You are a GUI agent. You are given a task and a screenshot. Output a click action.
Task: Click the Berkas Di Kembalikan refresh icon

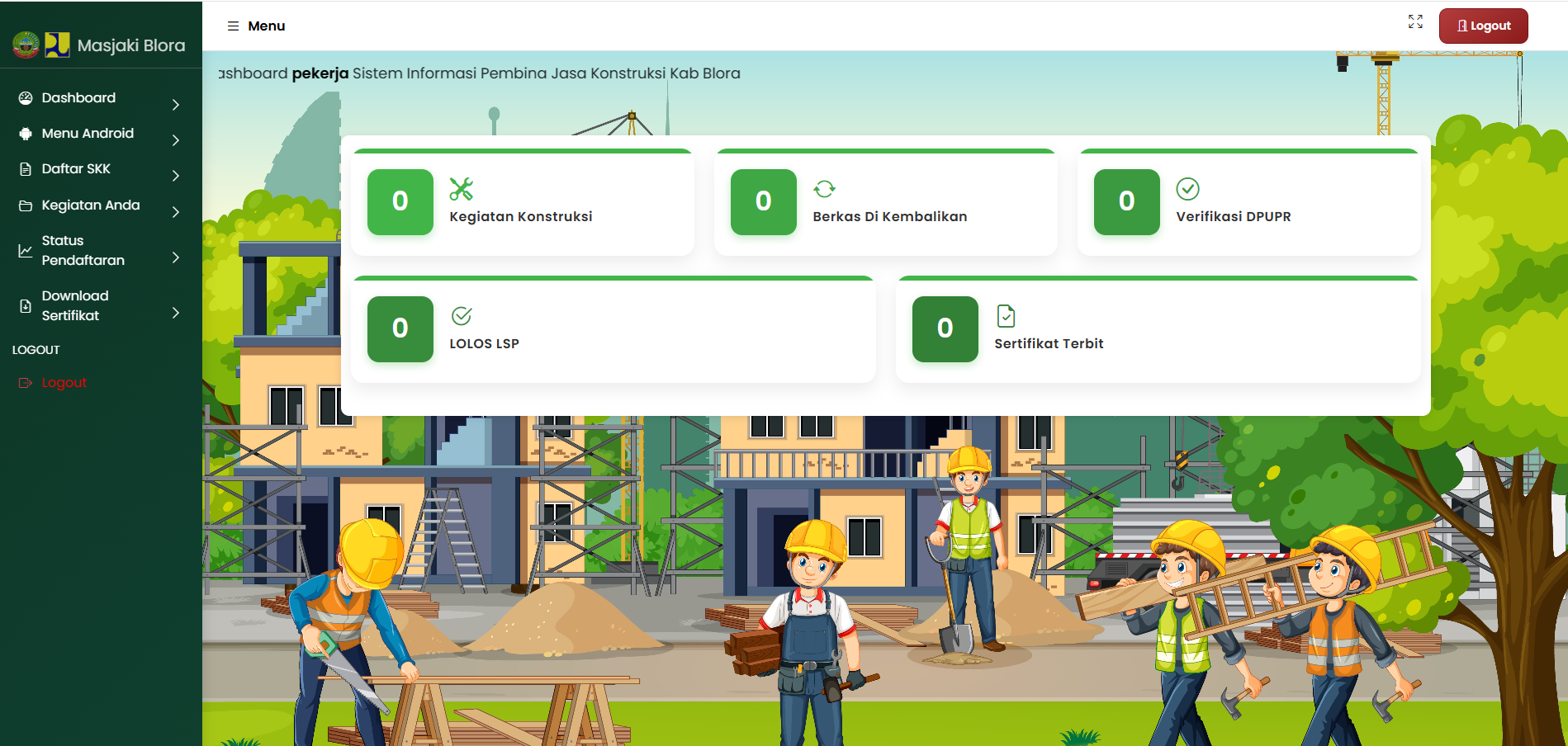pyautogui.click(x=824, y=189)
